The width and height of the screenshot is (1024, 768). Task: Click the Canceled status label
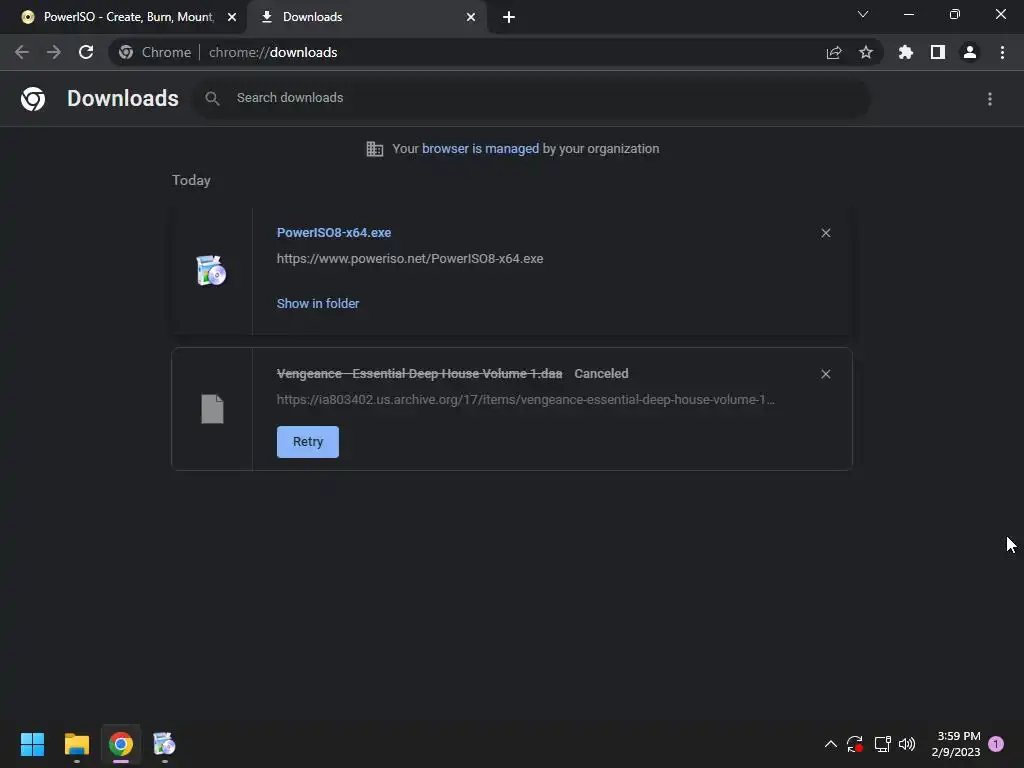(x=601, y=374)
